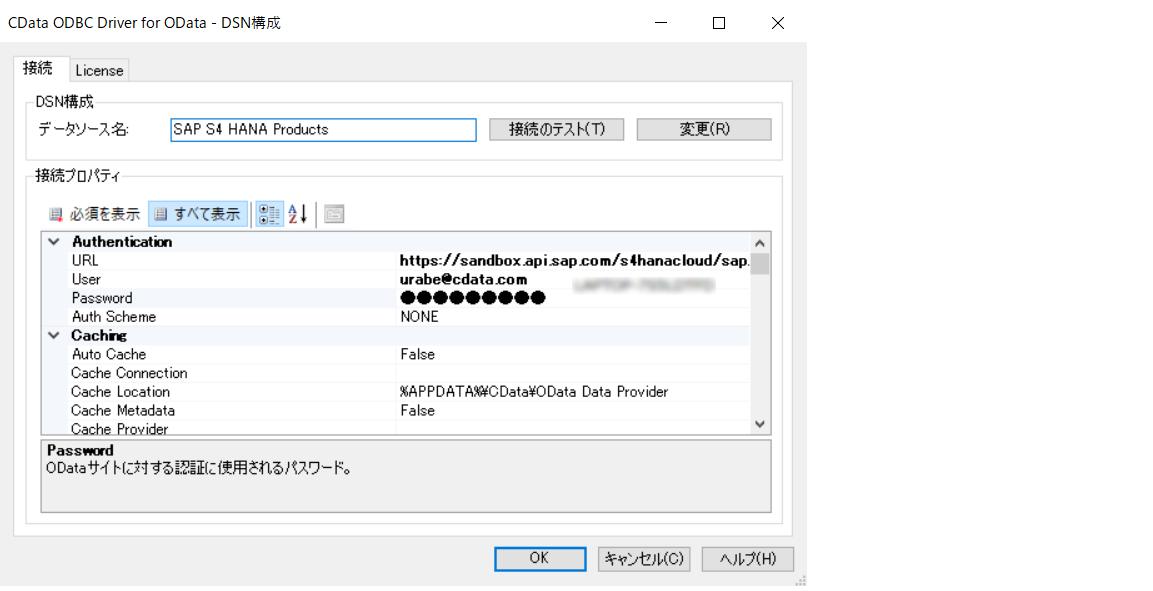Minimize the DSN構成 window
The width and height of the screenshot is (1153, 591).
pos(661,23)
